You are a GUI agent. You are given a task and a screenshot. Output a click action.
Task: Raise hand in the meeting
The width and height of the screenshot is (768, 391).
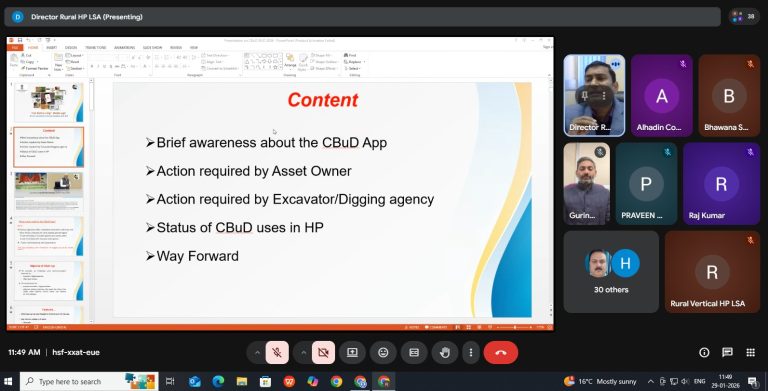pyautogui.click(x=445, y=352)
